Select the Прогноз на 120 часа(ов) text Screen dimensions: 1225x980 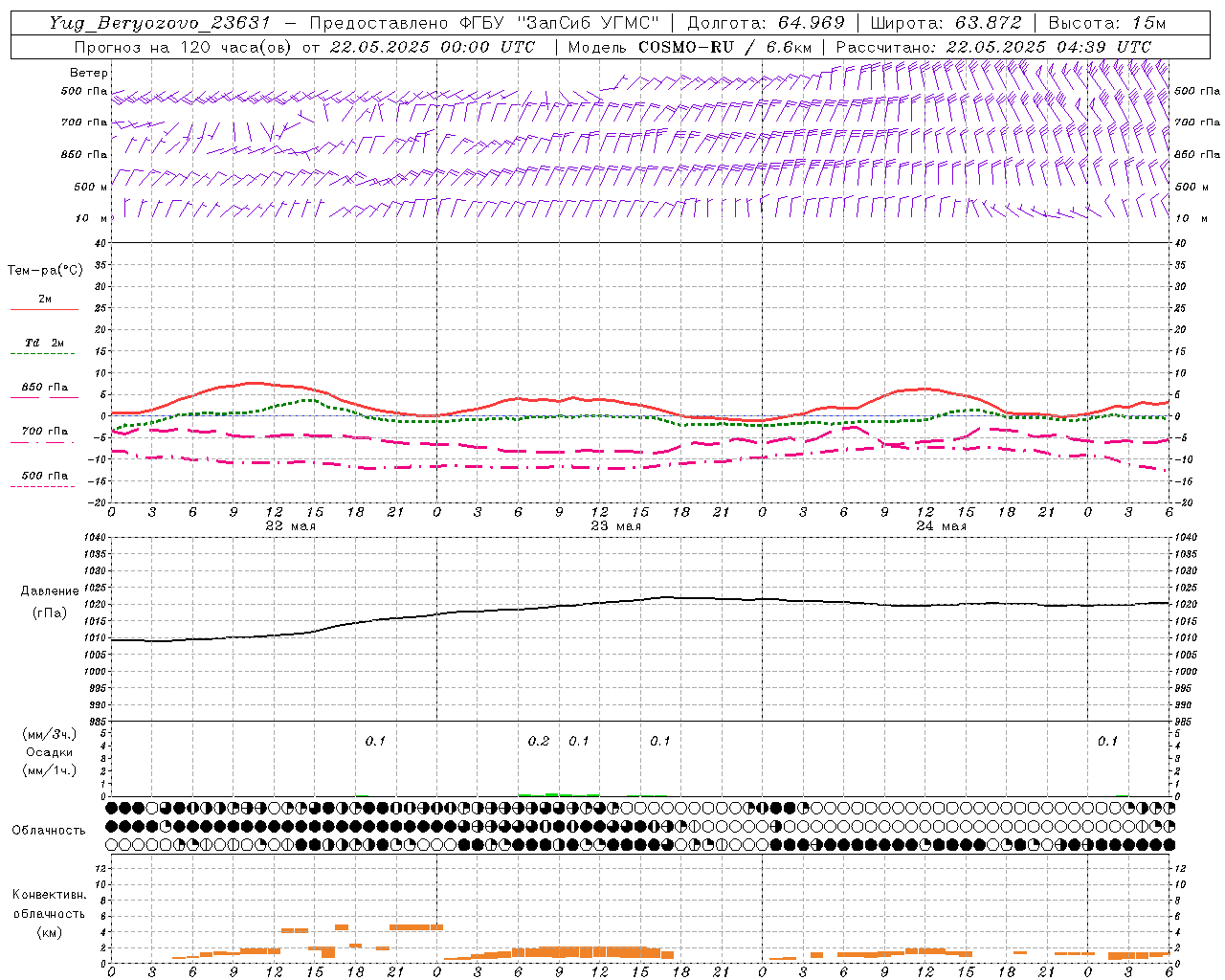[x=184, y=47]
